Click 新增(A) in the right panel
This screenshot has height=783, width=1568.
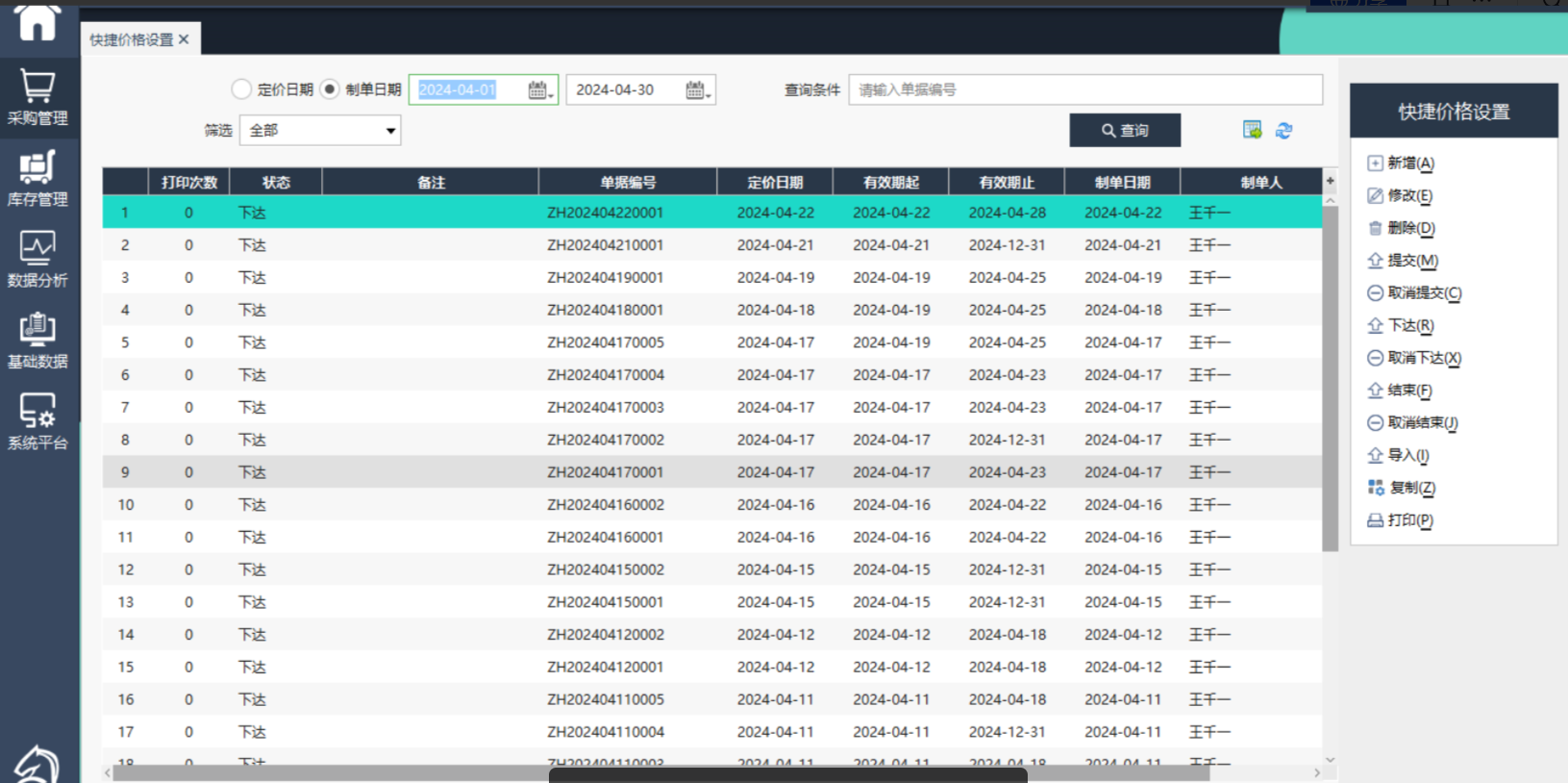click(1409, 164)
